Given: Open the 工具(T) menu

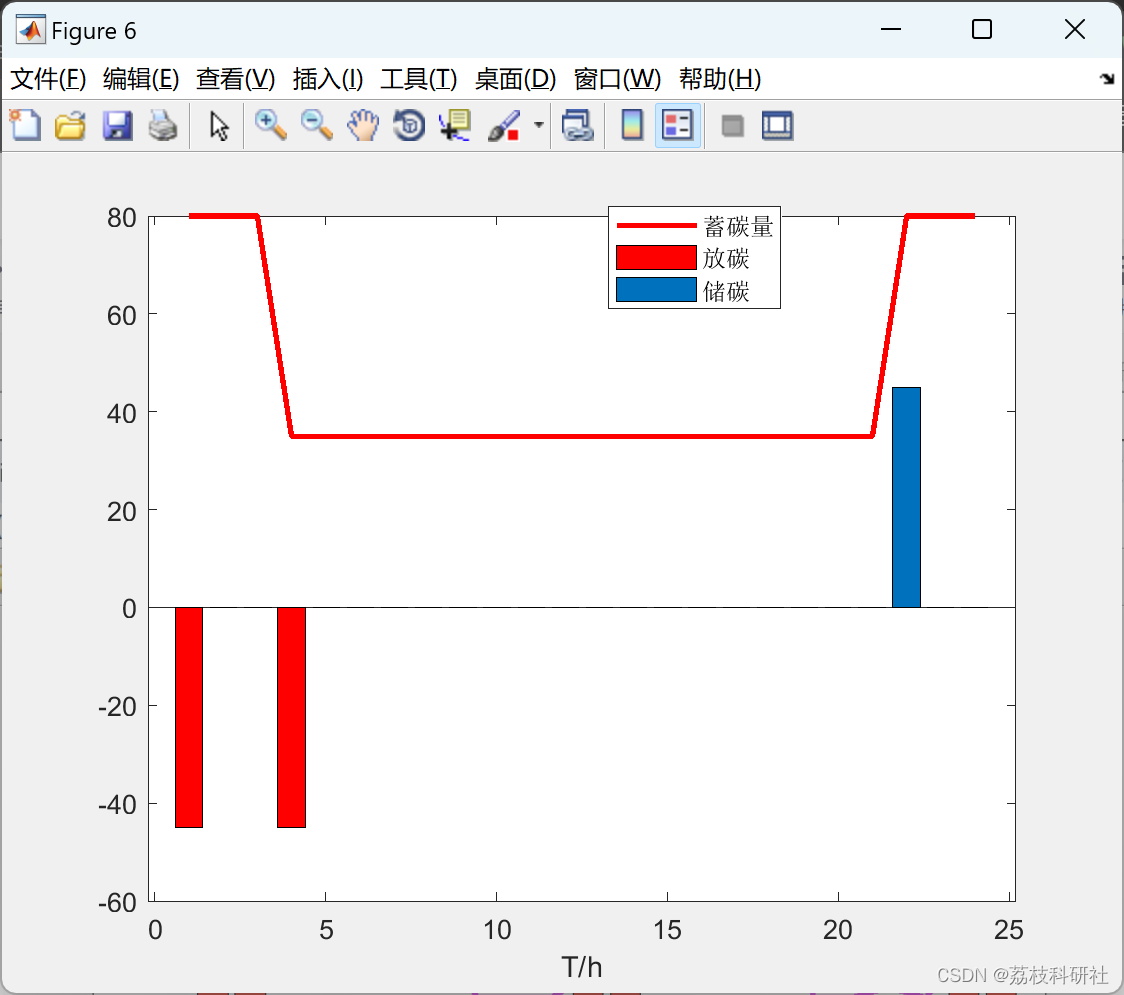Looking at the screenshot, I should click(x=419, y=79).
